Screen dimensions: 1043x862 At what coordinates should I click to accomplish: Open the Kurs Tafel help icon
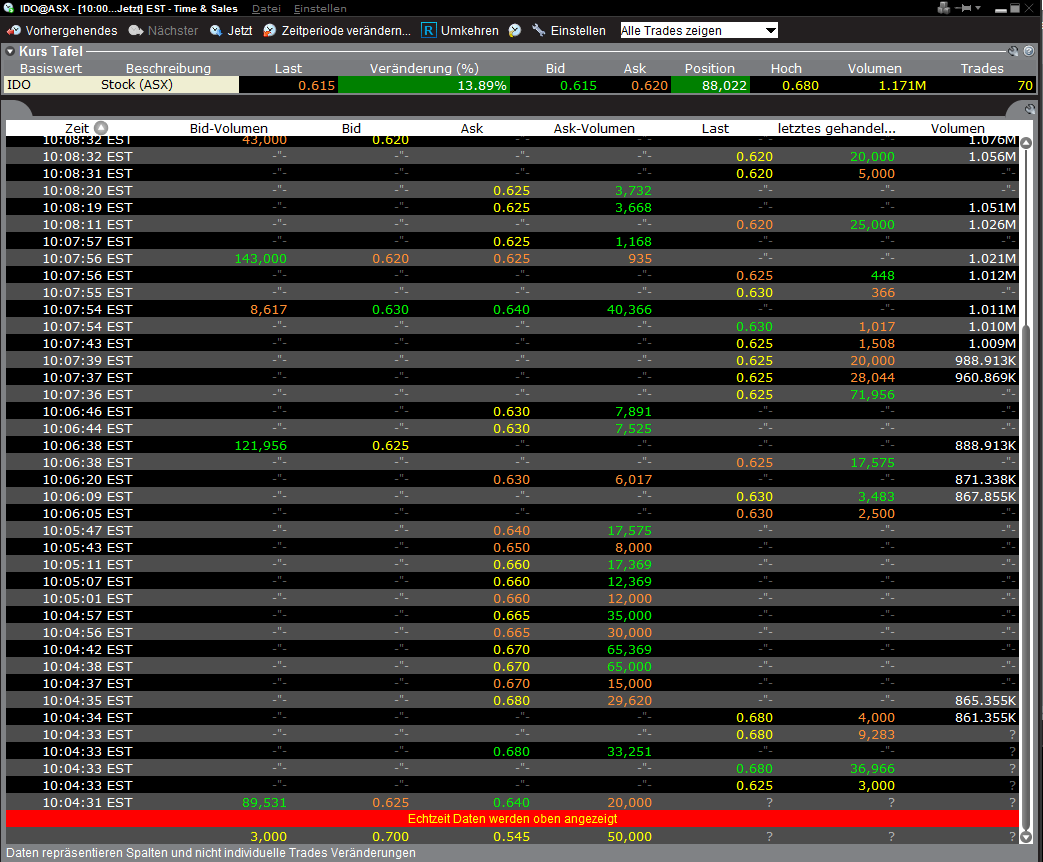tap(1029, 51)
